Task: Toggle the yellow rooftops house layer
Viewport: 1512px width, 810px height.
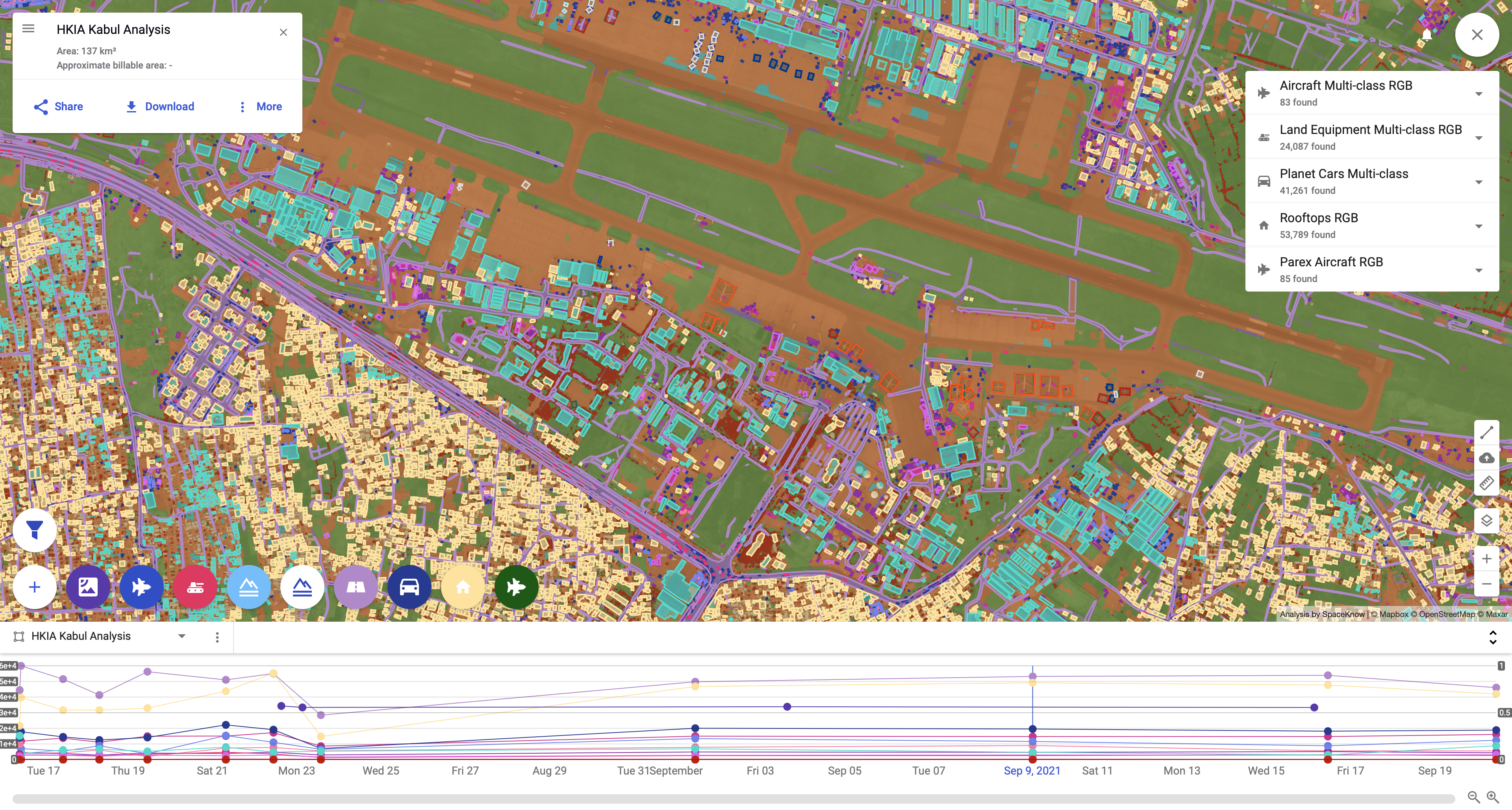Action: (x=463, y=587)
